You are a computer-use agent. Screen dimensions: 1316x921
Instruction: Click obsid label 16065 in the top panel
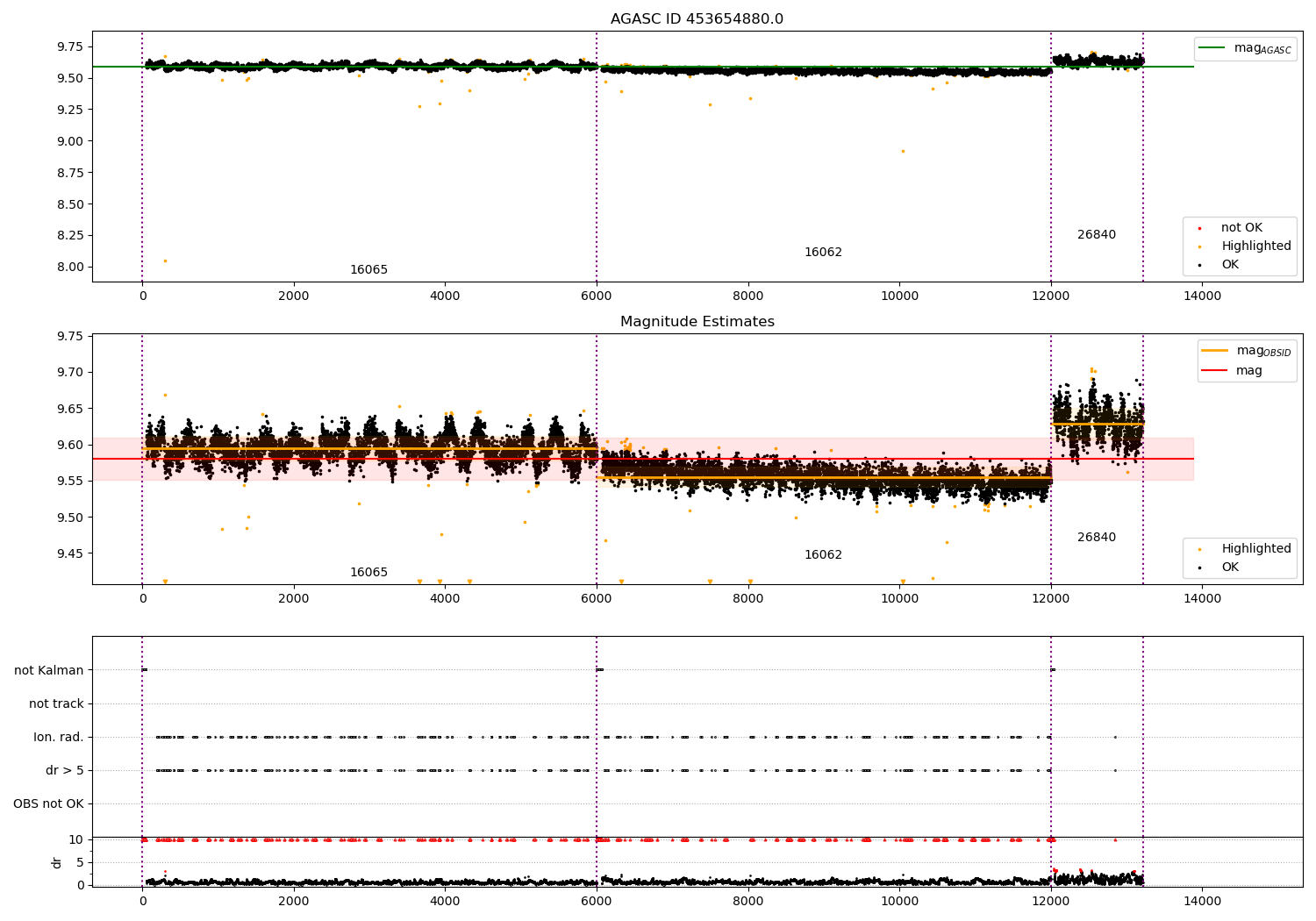click(x=368, y=269)
